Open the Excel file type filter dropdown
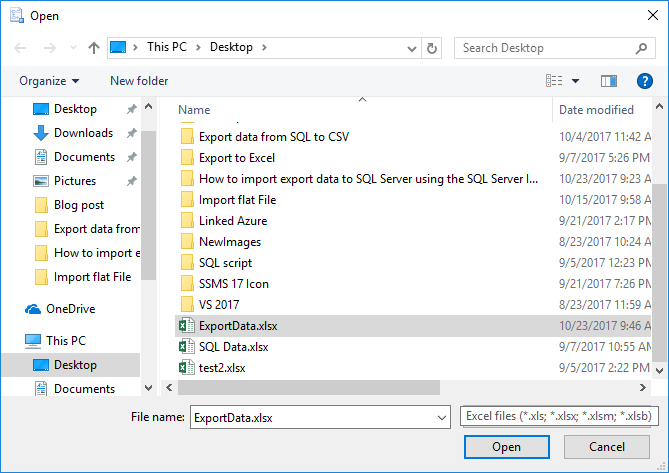 557,416
